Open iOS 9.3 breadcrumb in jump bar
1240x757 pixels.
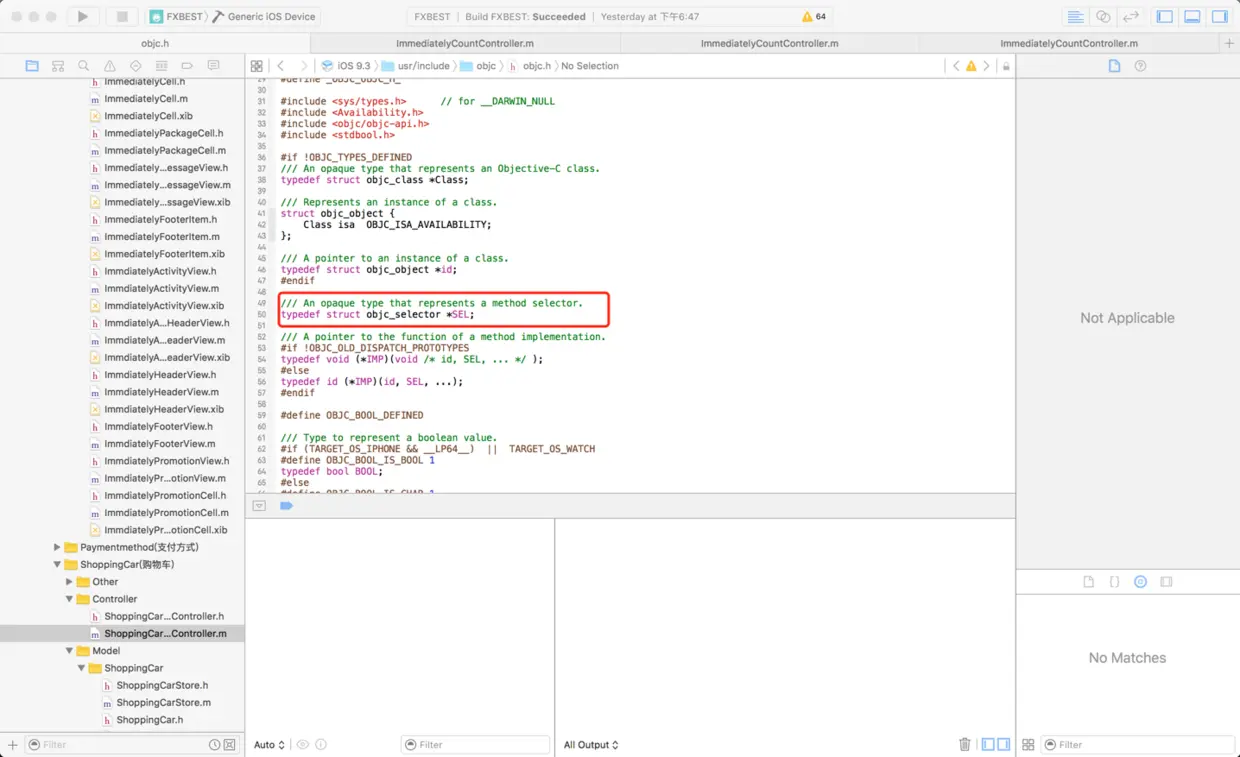346,66
